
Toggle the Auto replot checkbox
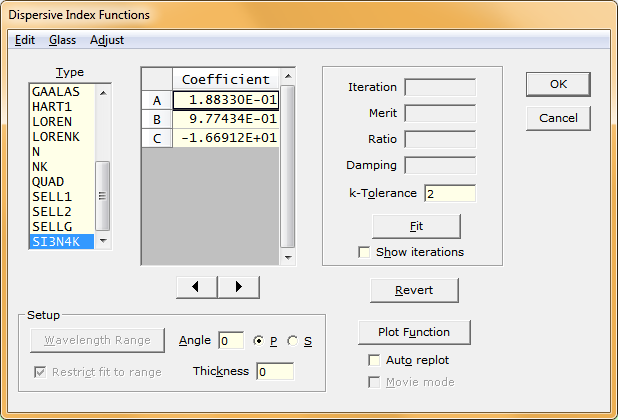pyautogui.click(x=374, y=360)
